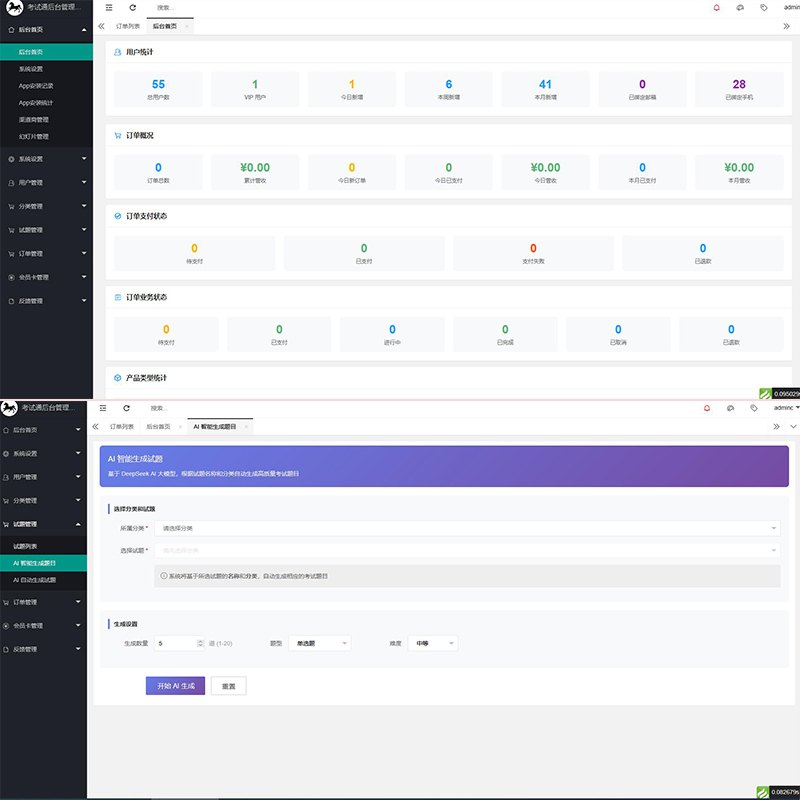The image size is (800, 800).
Task: Switch to 订单列表 tab on AI generation screen
Action: [x=121, y=427]
